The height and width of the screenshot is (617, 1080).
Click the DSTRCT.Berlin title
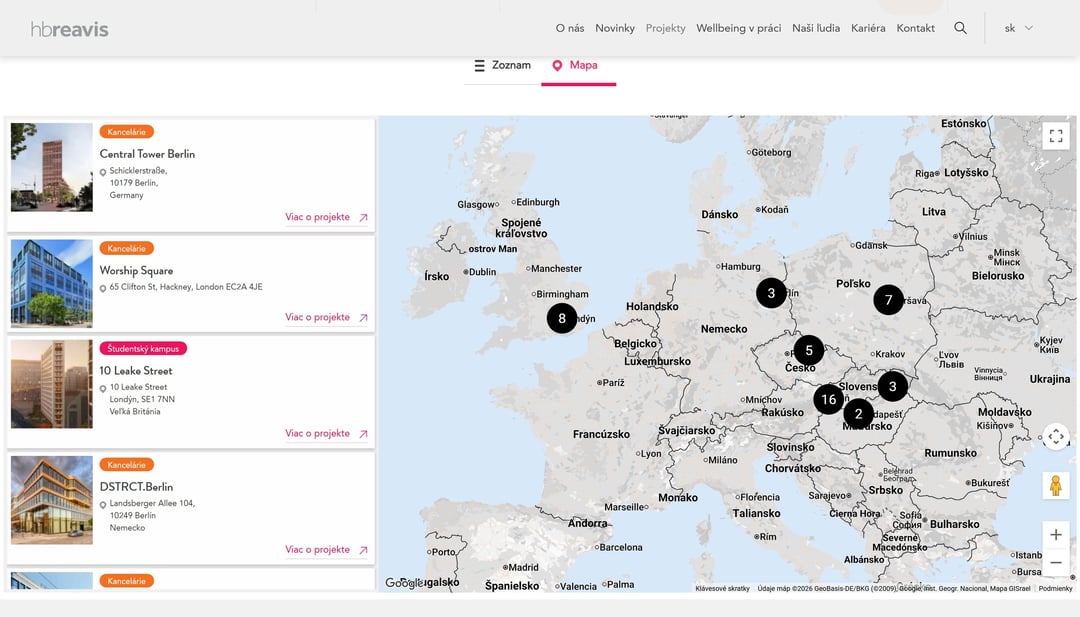[136, 487]
